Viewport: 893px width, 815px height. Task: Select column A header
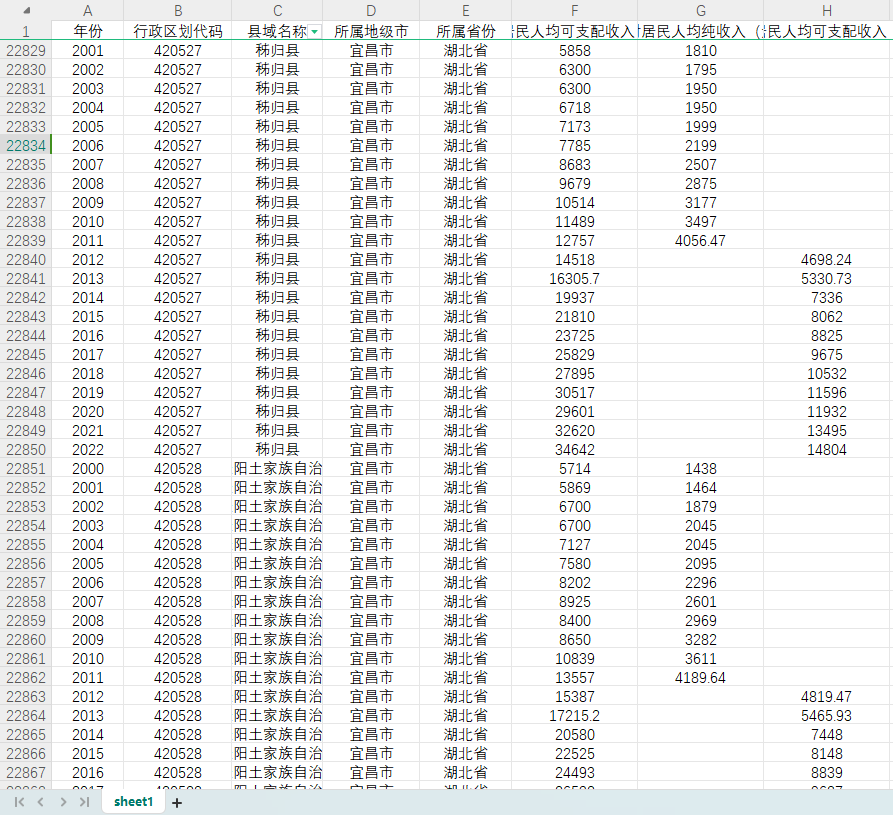coord(88,11)
